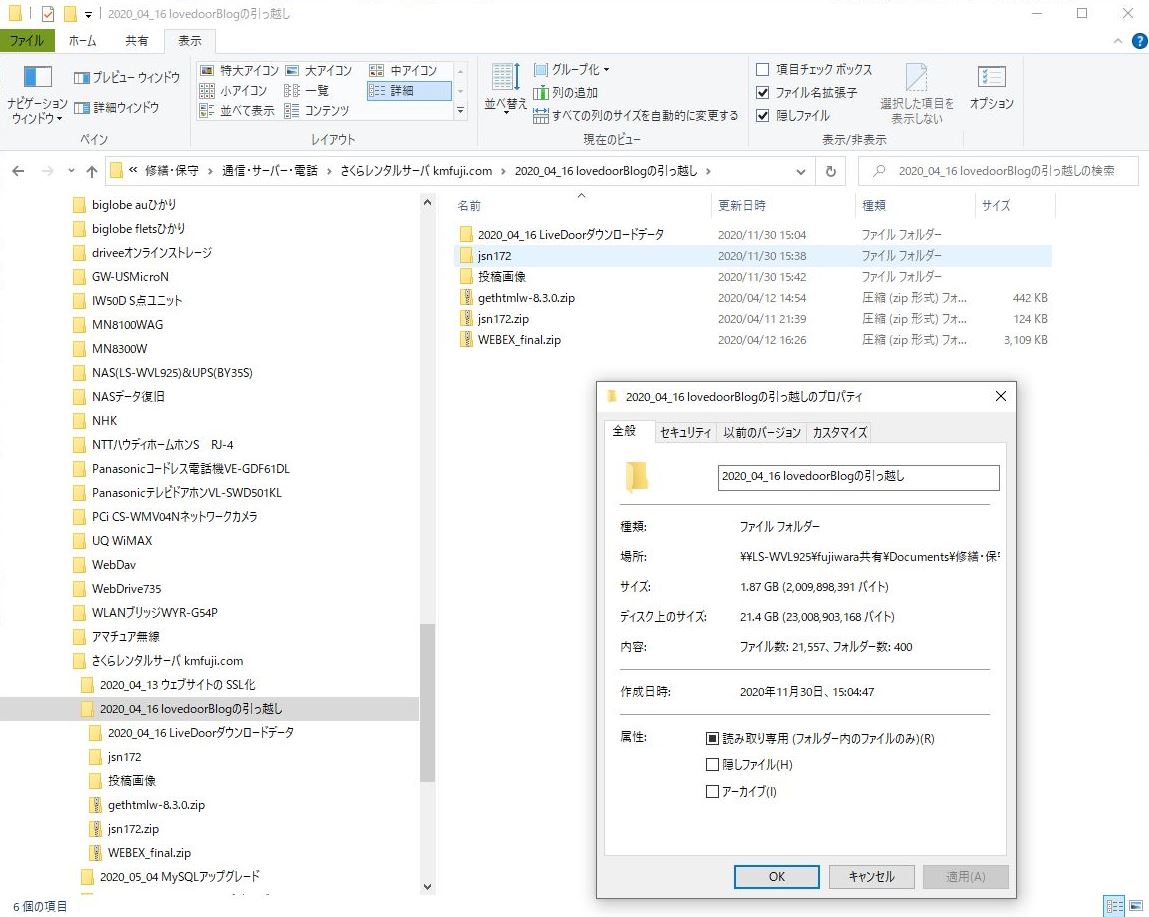Click properties checkmark icon in title bar
The image size is (1149, 917).
pyautogui.click(x=48, y=13)
